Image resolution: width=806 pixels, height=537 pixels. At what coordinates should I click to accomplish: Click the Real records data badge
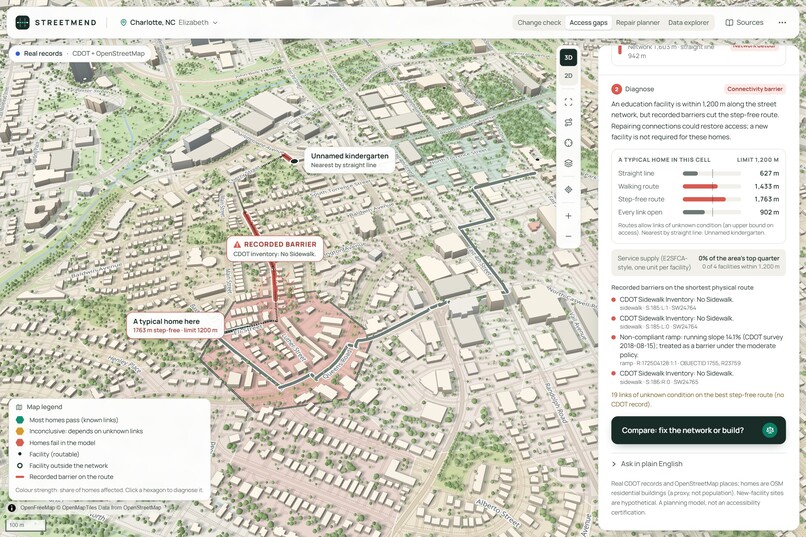point(80,53)
